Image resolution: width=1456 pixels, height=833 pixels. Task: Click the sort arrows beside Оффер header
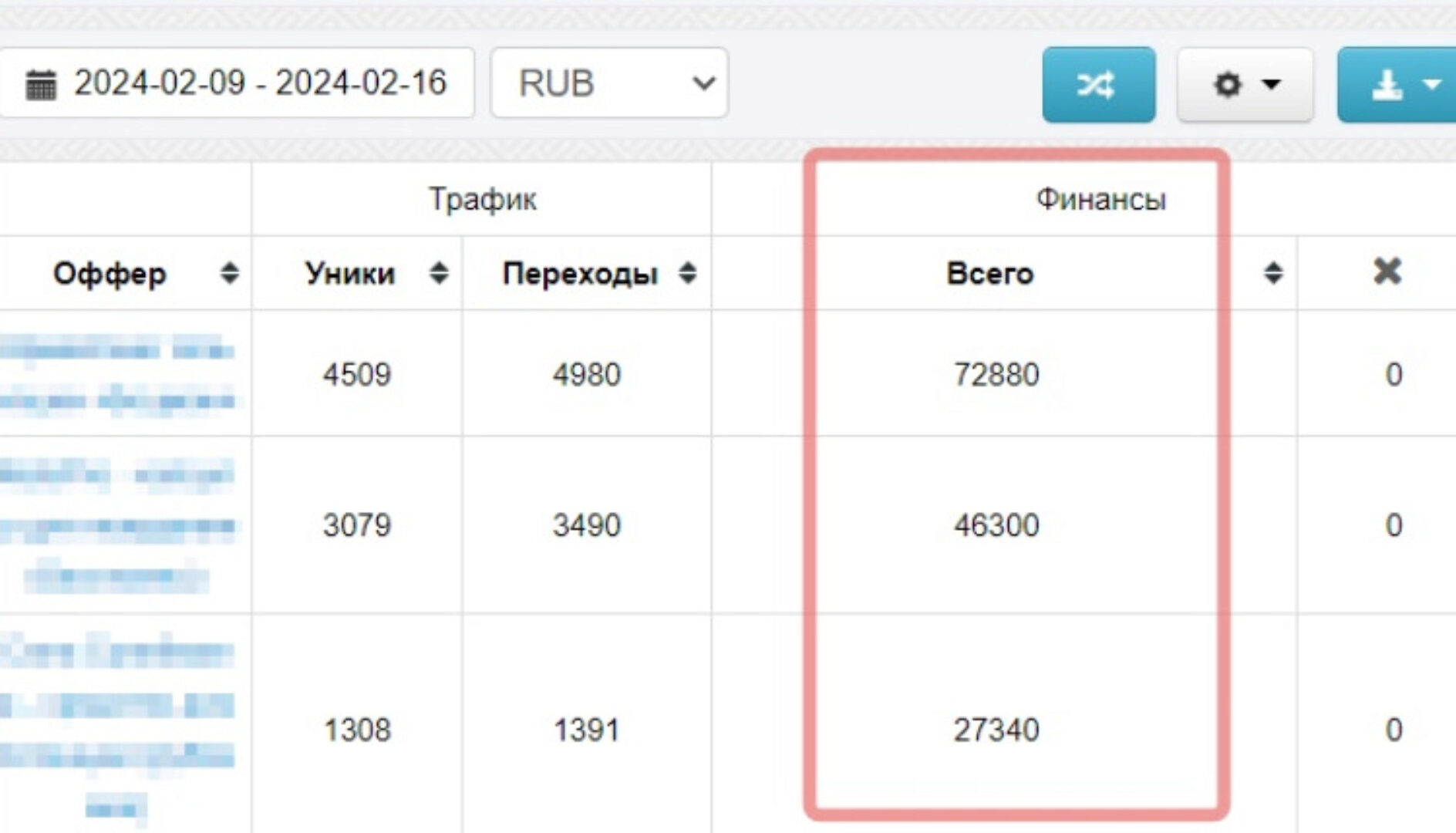[229, 272]
